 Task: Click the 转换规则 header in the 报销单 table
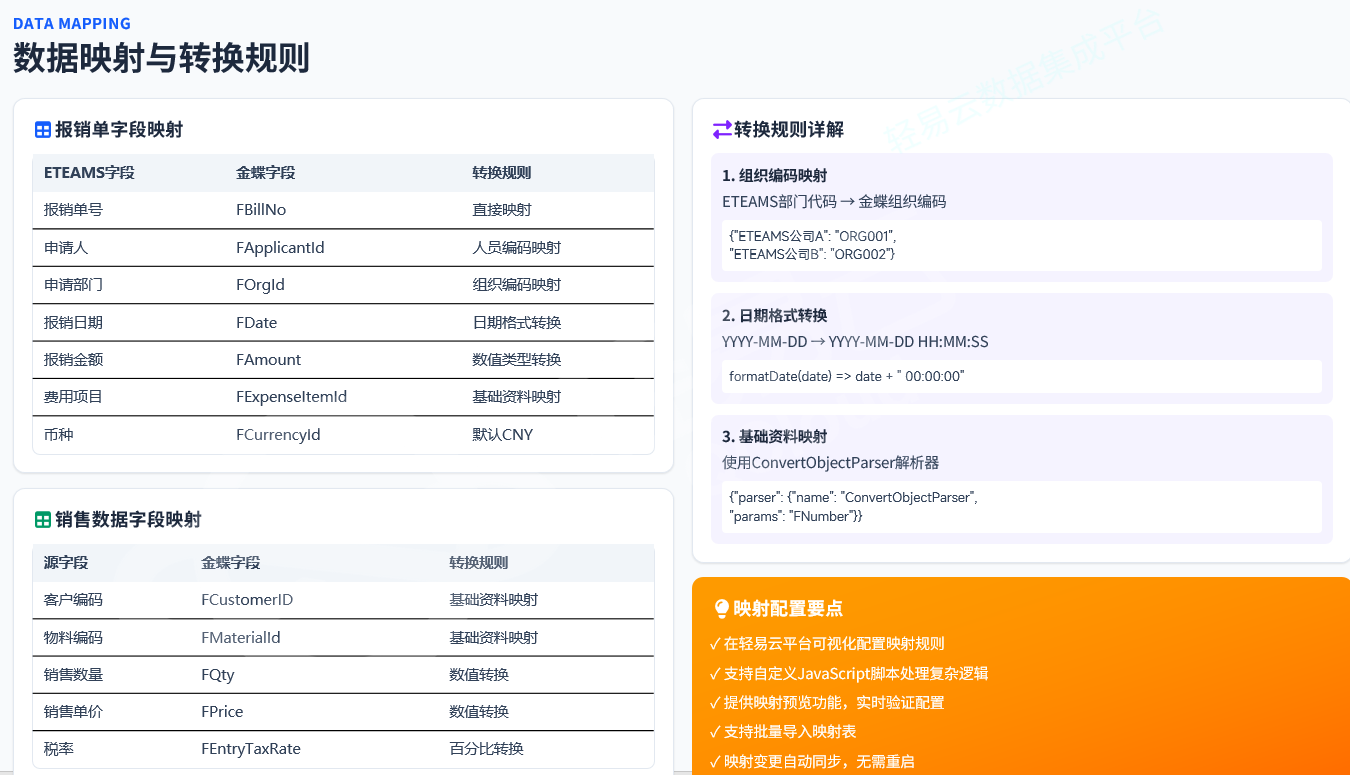point(501,173)
